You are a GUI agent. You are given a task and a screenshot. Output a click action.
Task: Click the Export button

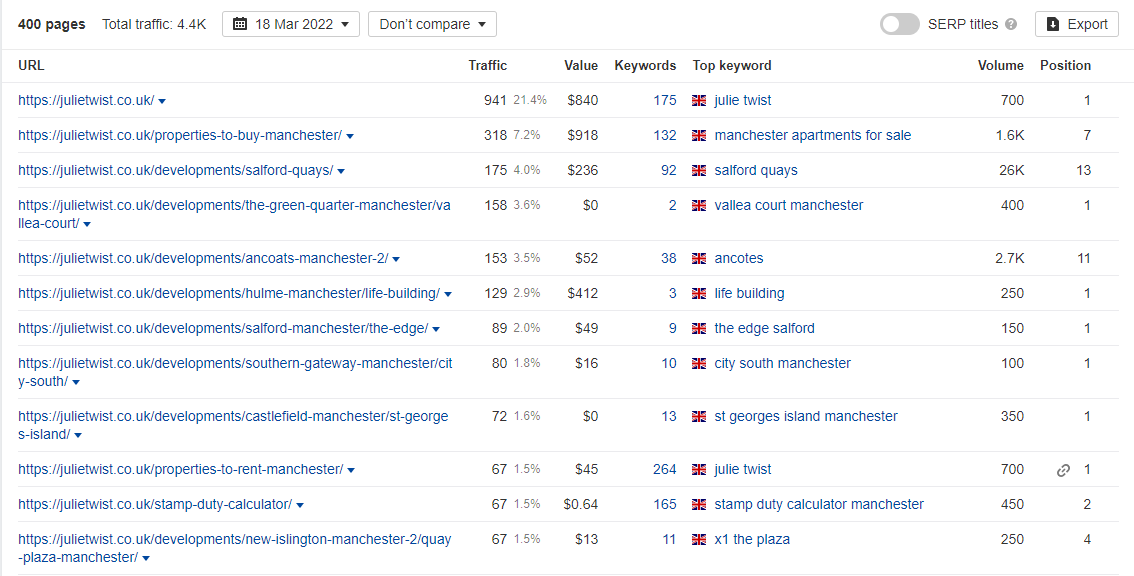point(1076,24)
